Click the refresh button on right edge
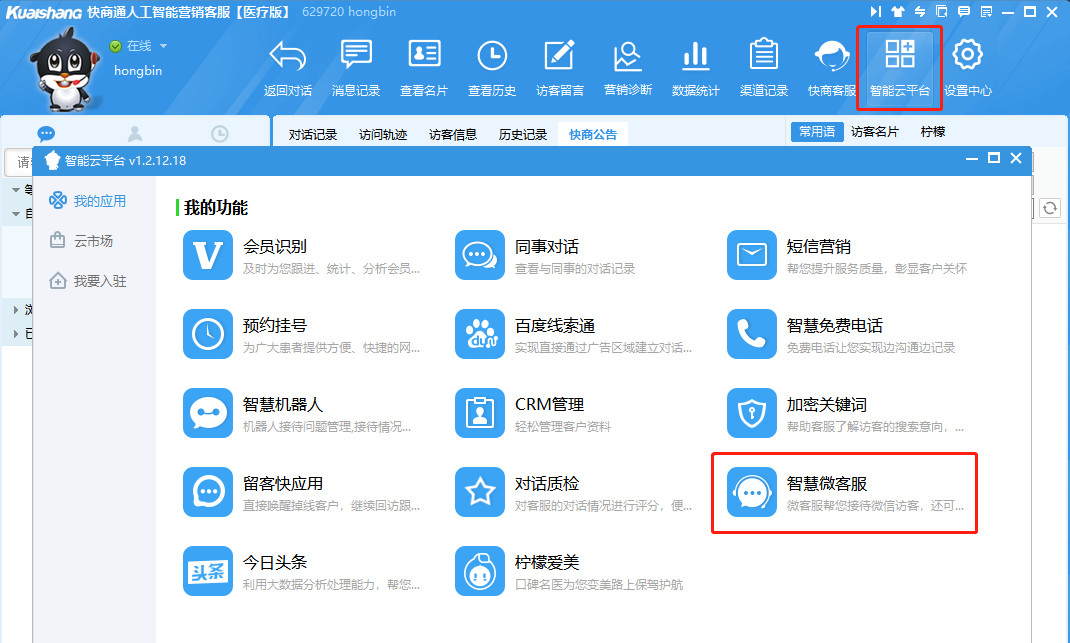The width and height of the screenshot is (1070, 643). click(1049, 207)
